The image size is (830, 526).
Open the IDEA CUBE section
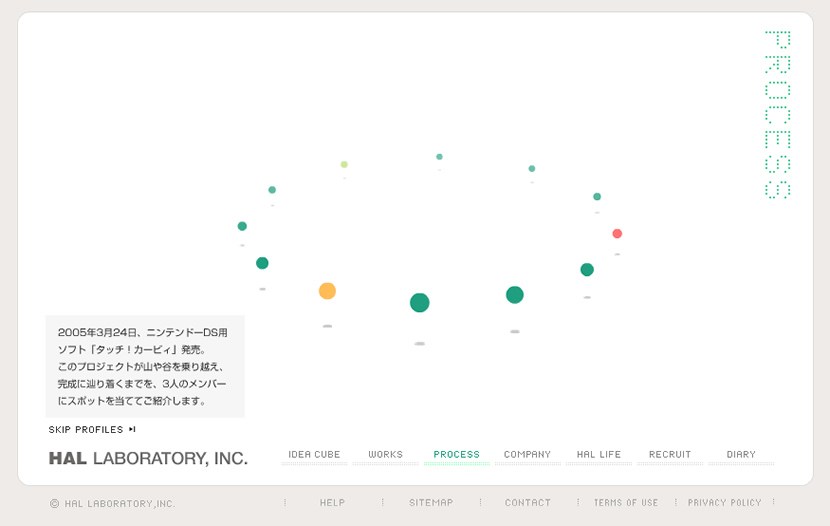point(314,455)
